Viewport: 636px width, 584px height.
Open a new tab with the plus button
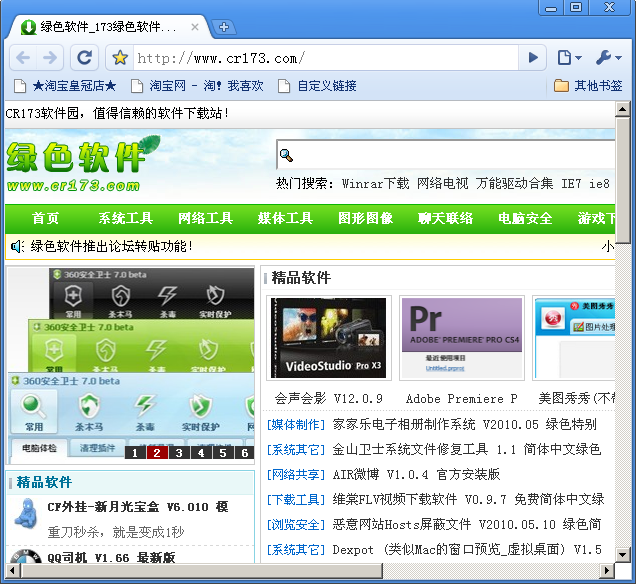pos(224,27)
